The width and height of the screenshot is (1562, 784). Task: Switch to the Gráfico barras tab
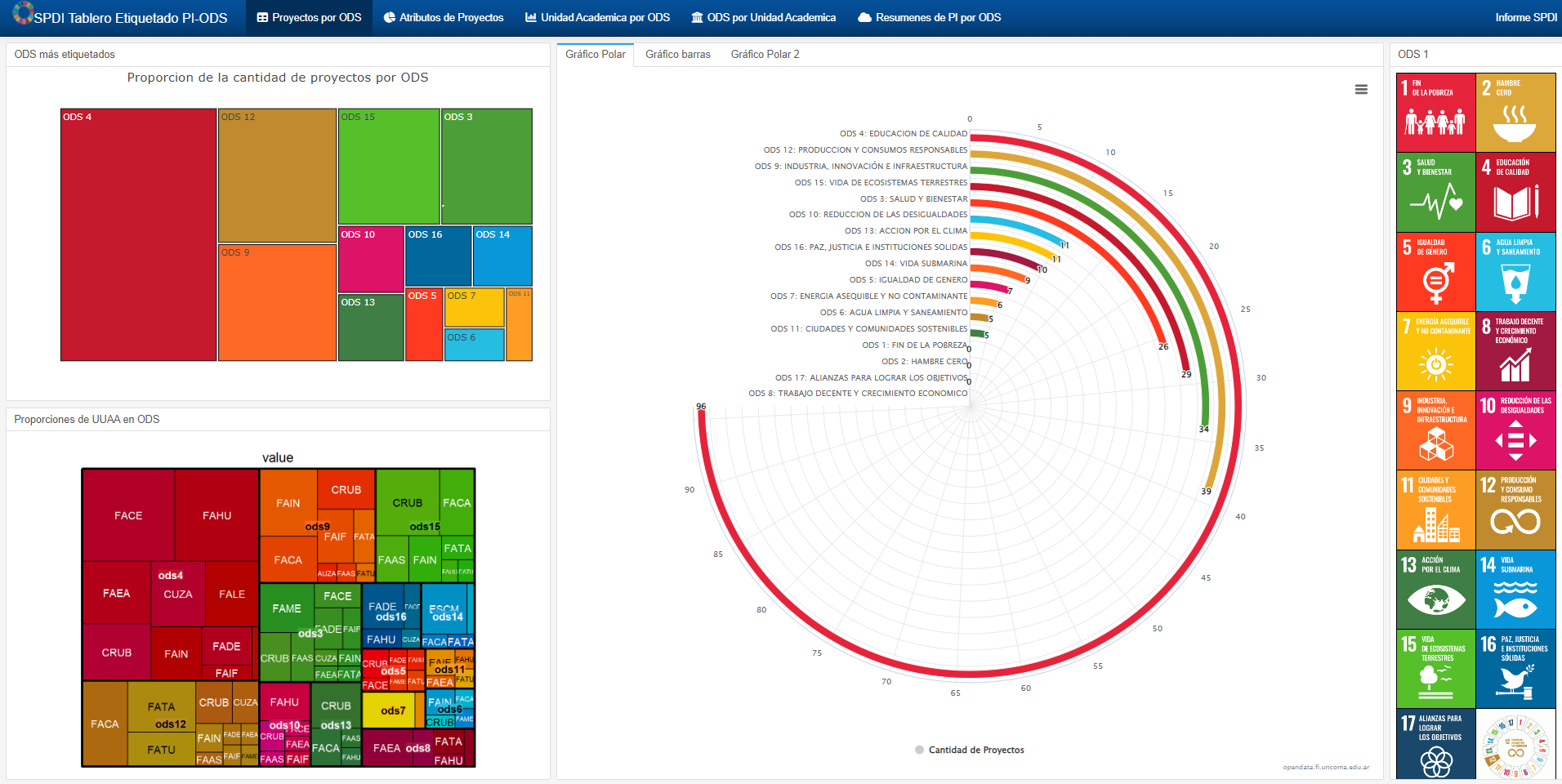677,55
